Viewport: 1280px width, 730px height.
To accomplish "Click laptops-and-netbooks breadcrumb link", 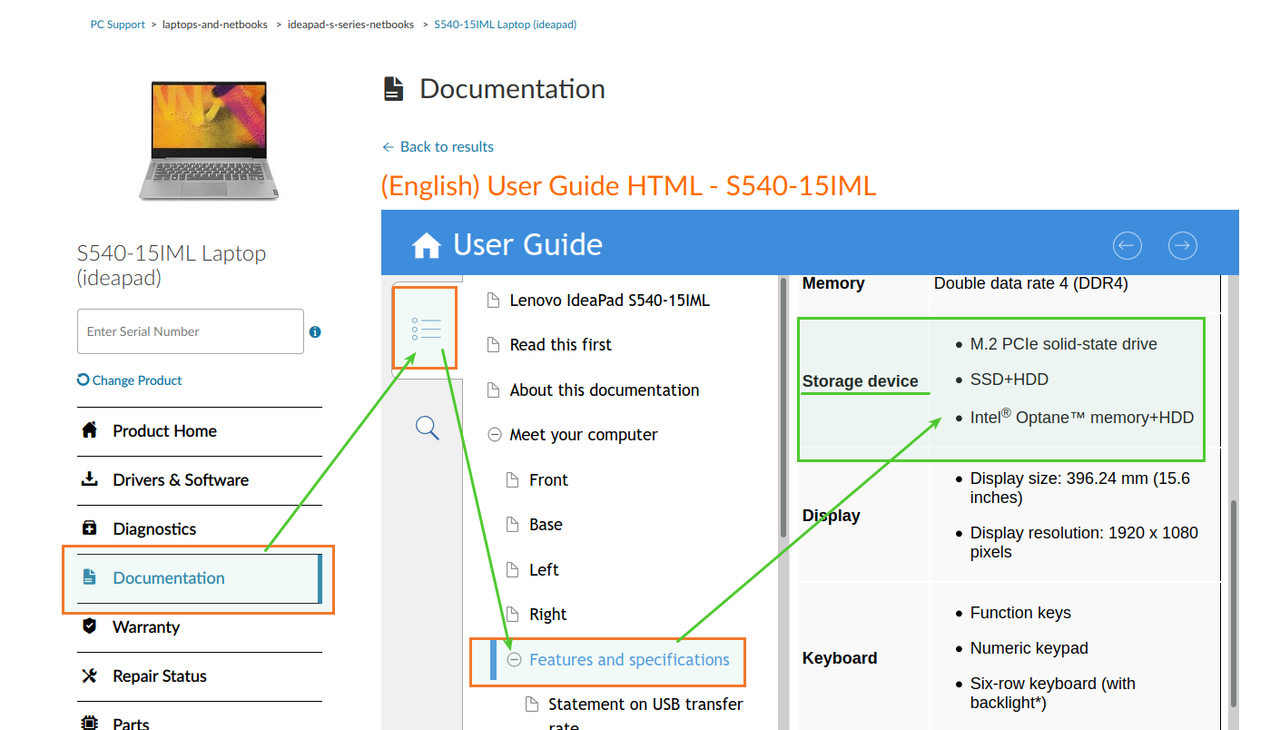I will click(215, 24).
